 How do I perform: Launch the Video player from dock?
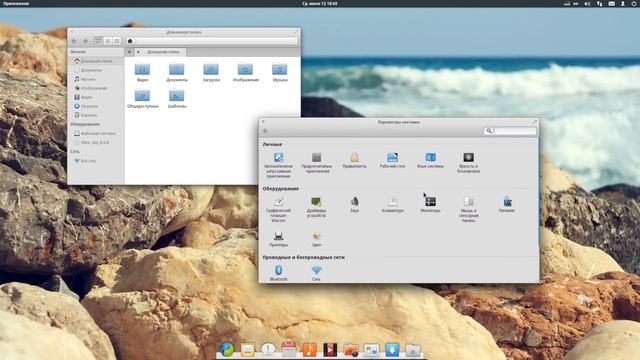[x=330, y=349]
